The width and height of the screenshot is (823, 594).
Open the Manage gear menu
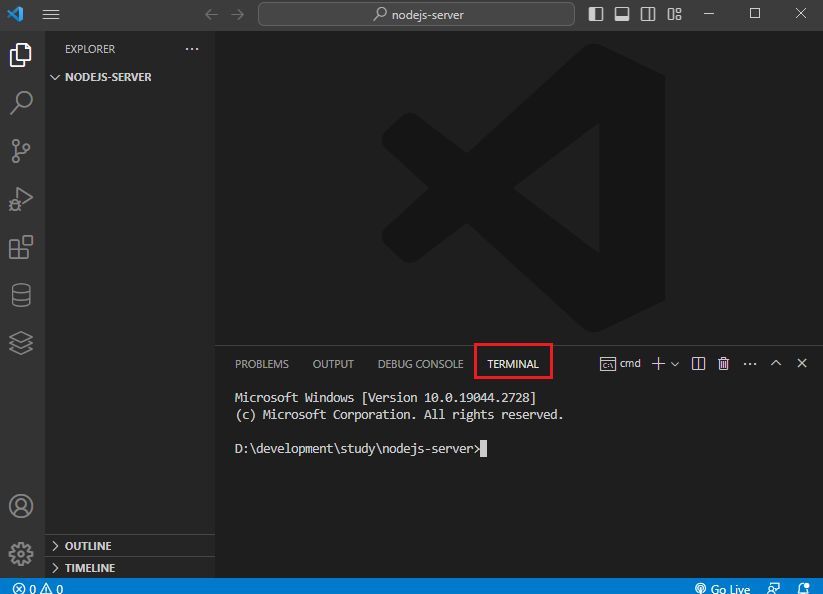pos(21,554)
